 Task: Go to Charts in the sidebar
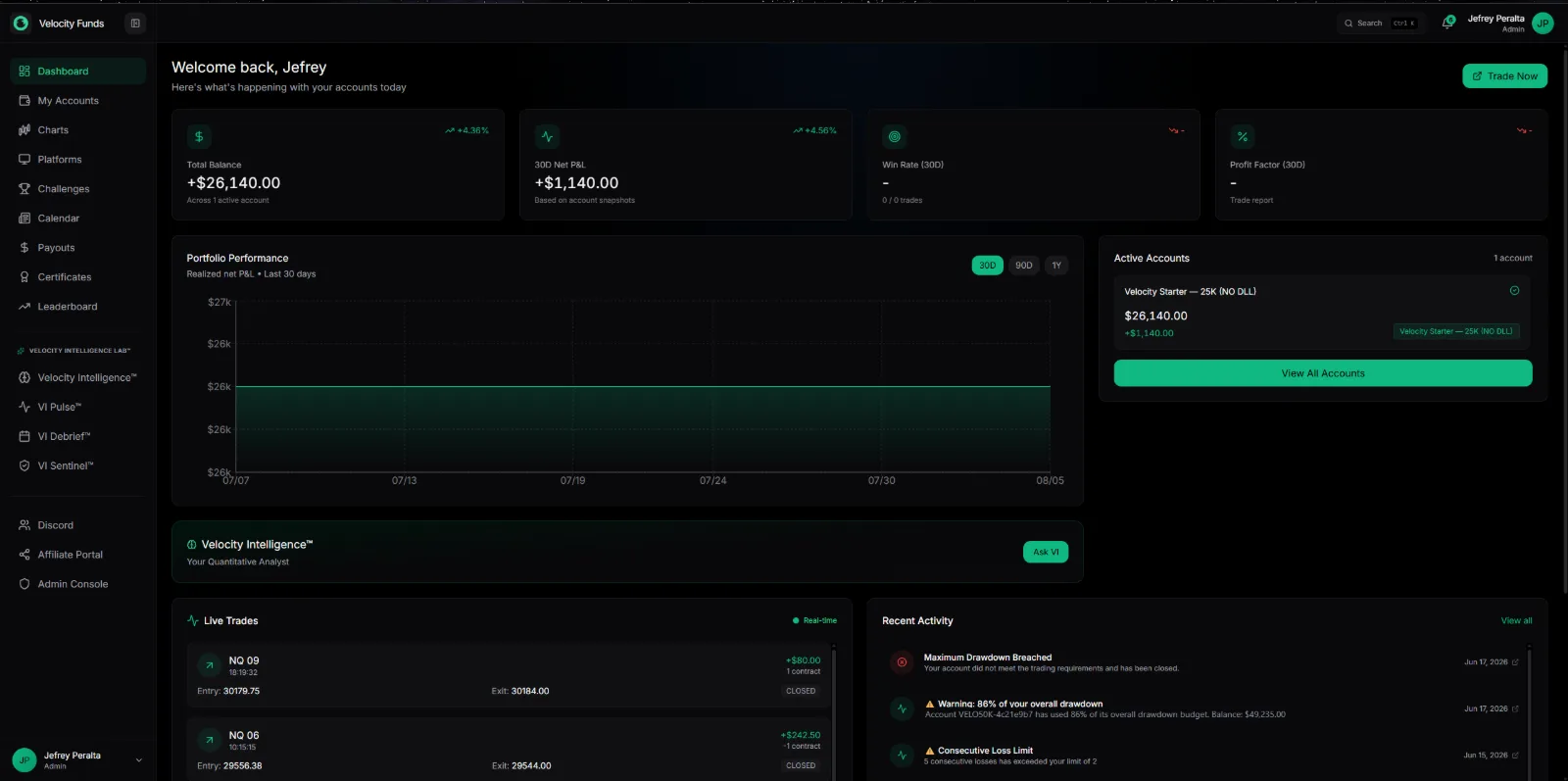point(77,130)
